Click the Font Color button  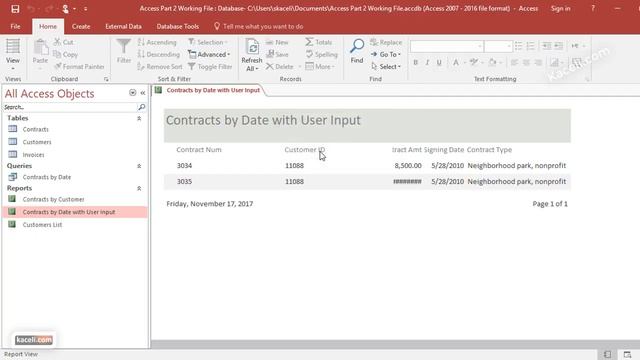456,62
